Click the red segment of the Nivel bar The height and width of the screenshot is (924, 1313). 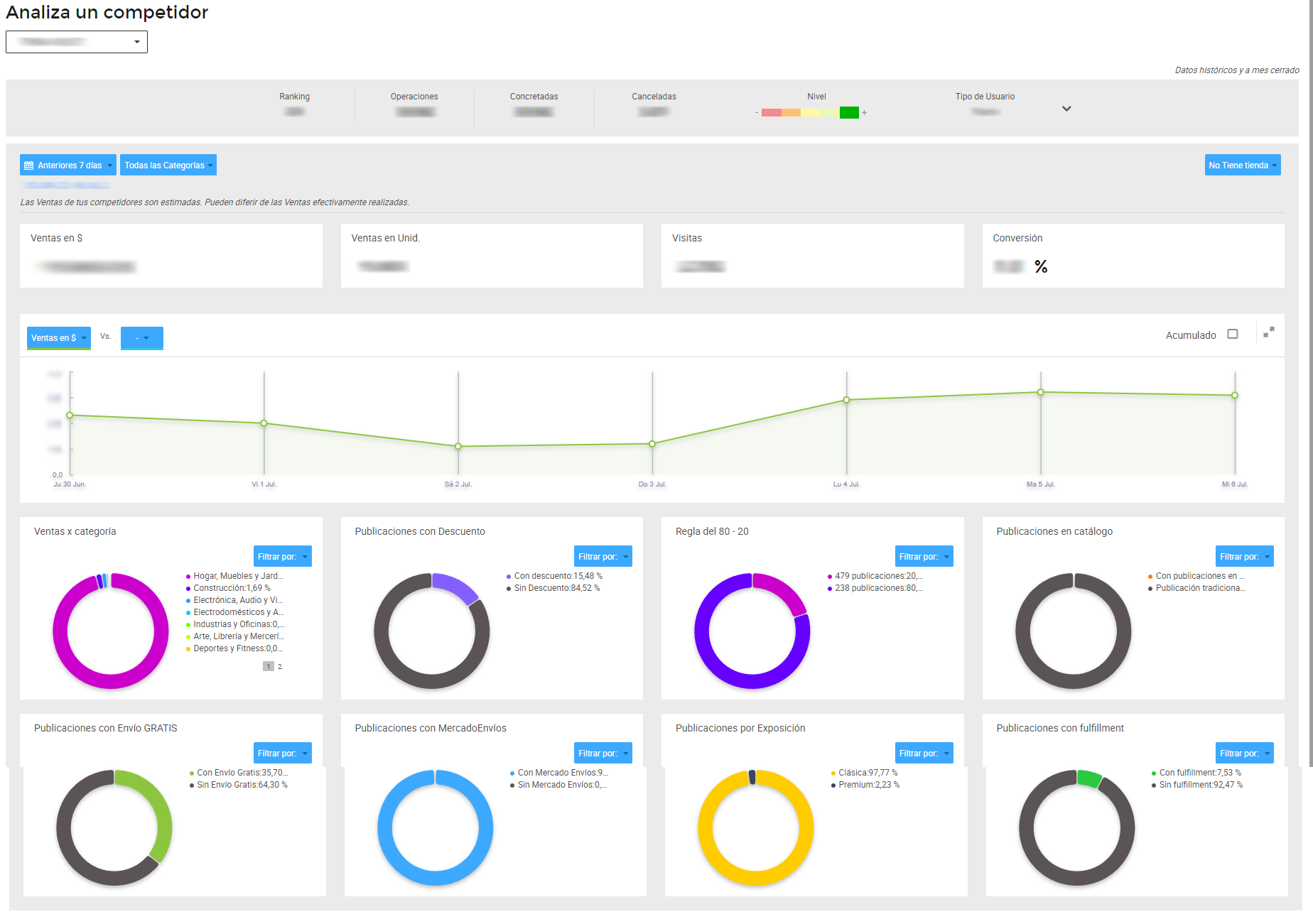tap(771, 112)
